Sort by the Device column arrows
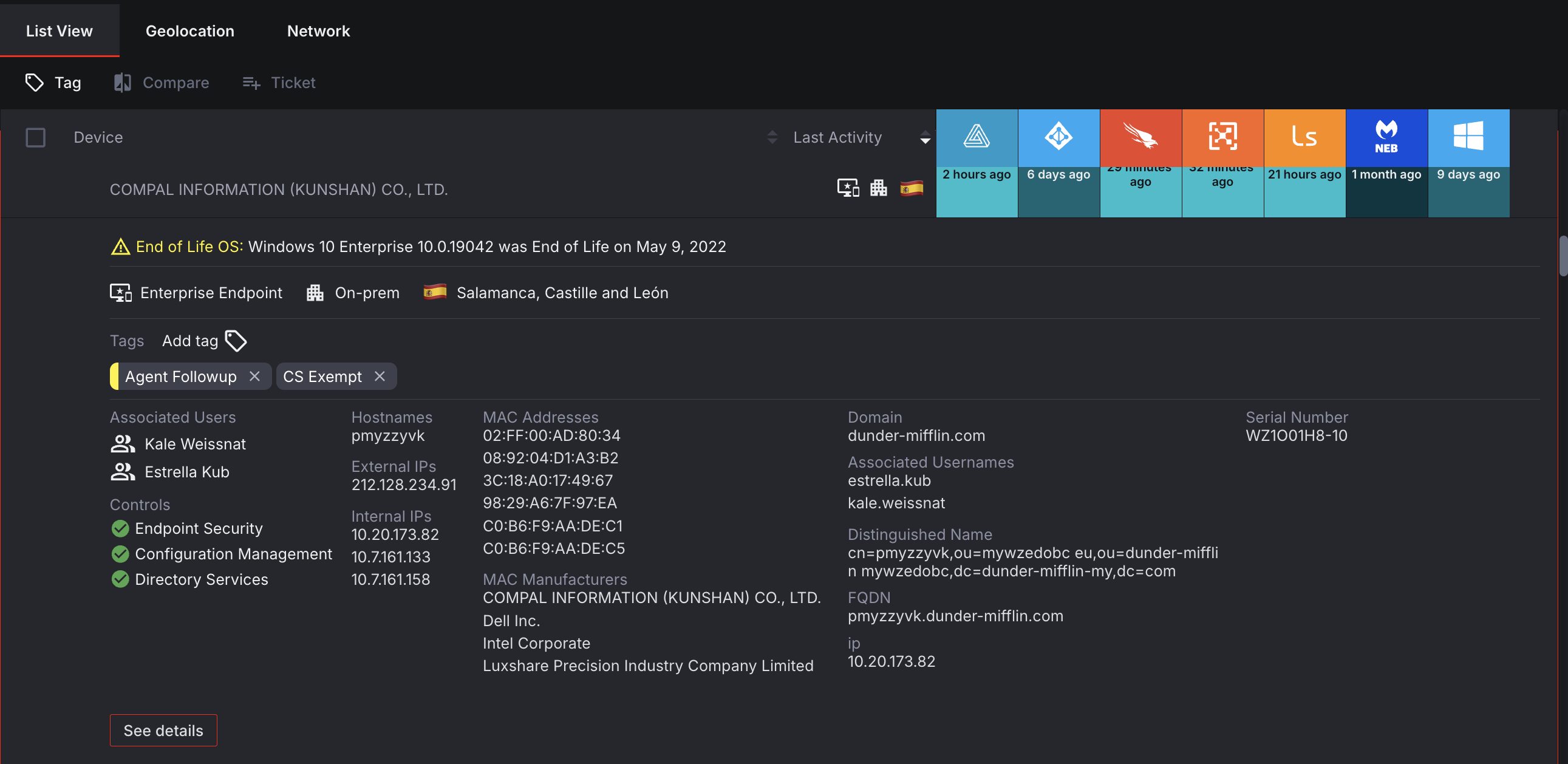This screenshot has width=1568, height=764. tap(772, 137)
